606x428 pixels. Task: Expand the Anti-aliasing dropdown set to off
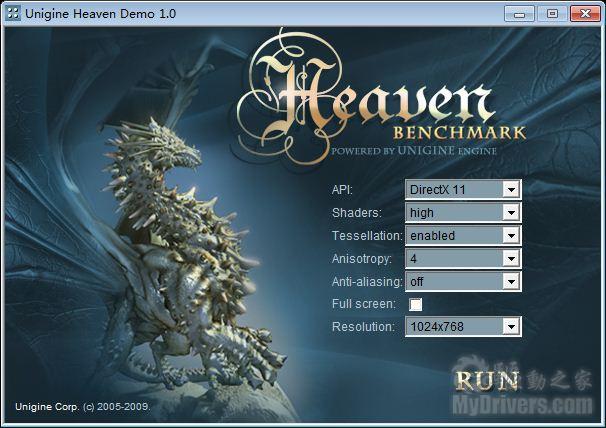(x=463, y=281)
